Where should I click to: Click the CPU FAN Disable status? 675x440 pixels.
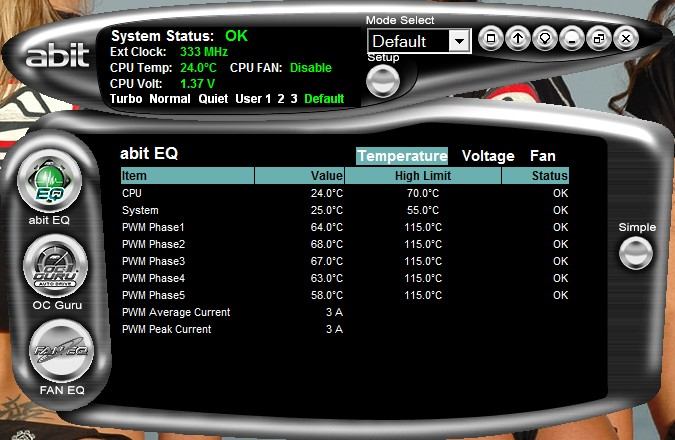[x=311, y=68]
